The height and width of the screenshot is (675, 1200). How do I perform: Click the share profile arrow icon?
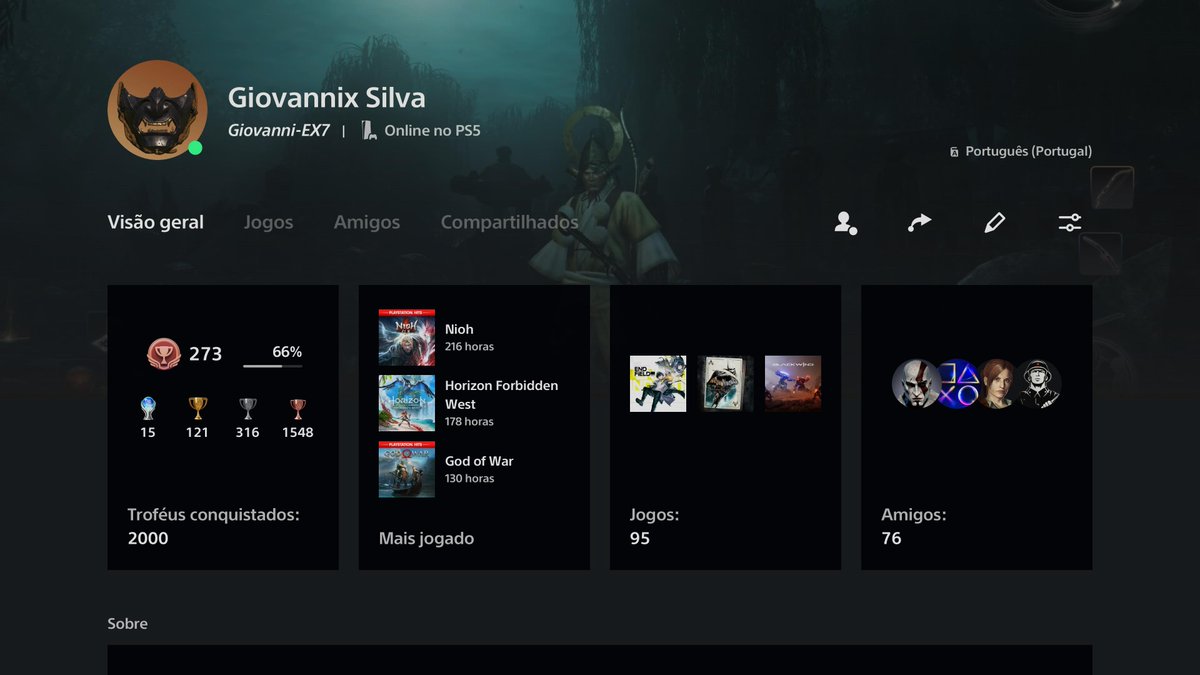(x=919, y=223)
